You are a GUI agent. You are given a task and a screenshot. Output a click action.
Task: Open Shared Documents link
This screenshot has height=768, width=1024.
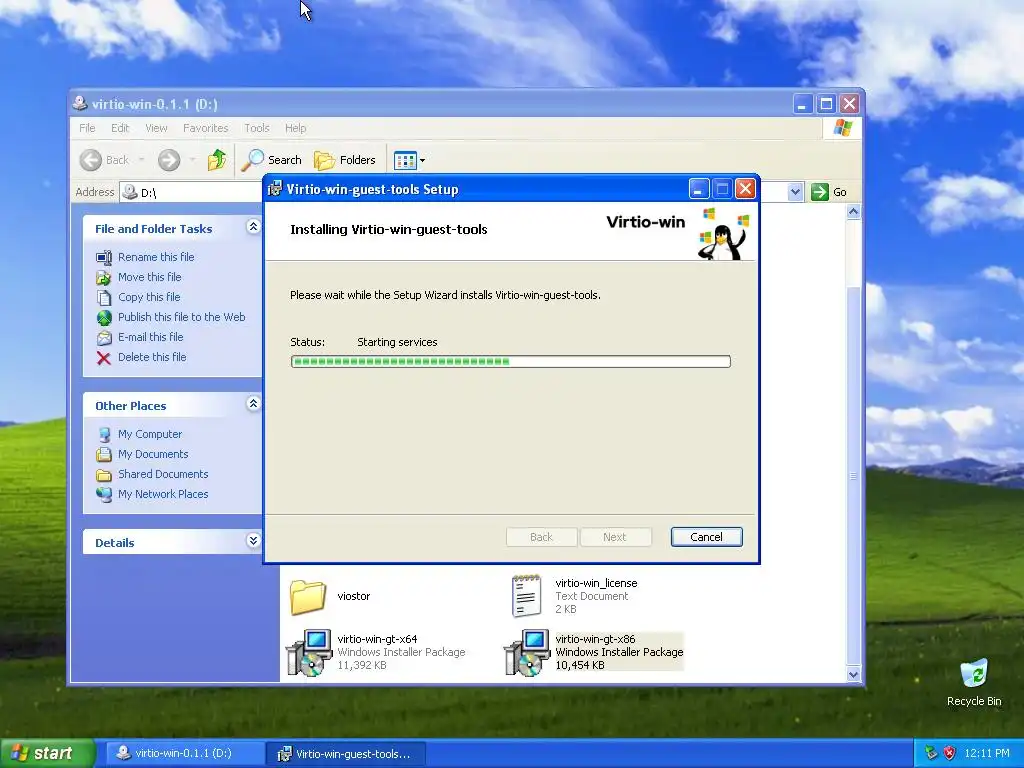tap(163, 474)
